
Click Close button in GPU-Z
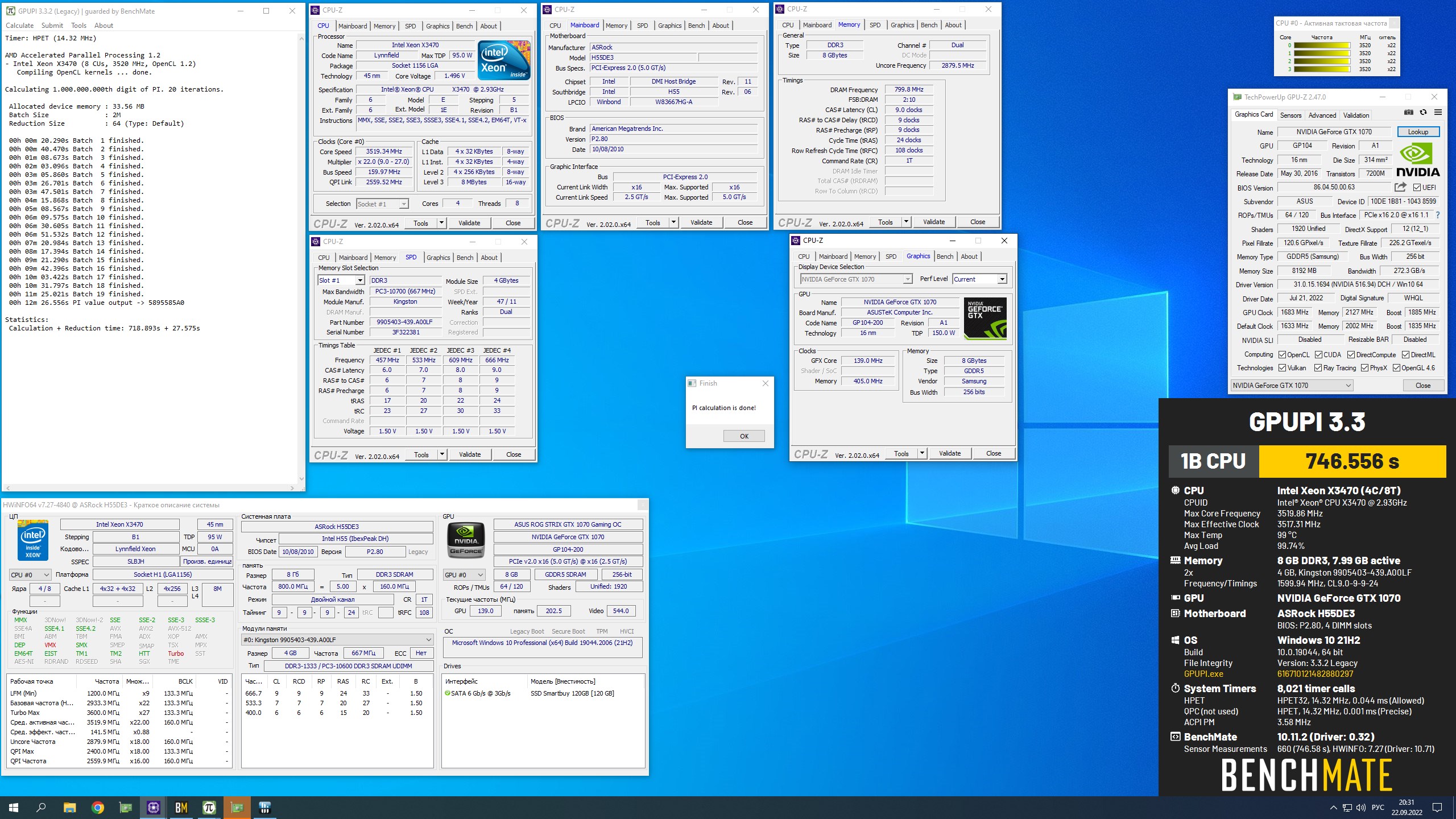point(1422,386)
